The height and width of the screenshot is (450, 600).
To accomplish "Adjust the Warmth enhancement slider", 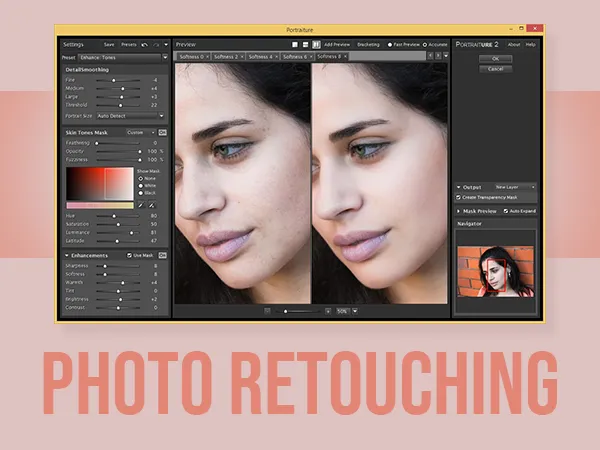I will [x=118, y=283].
